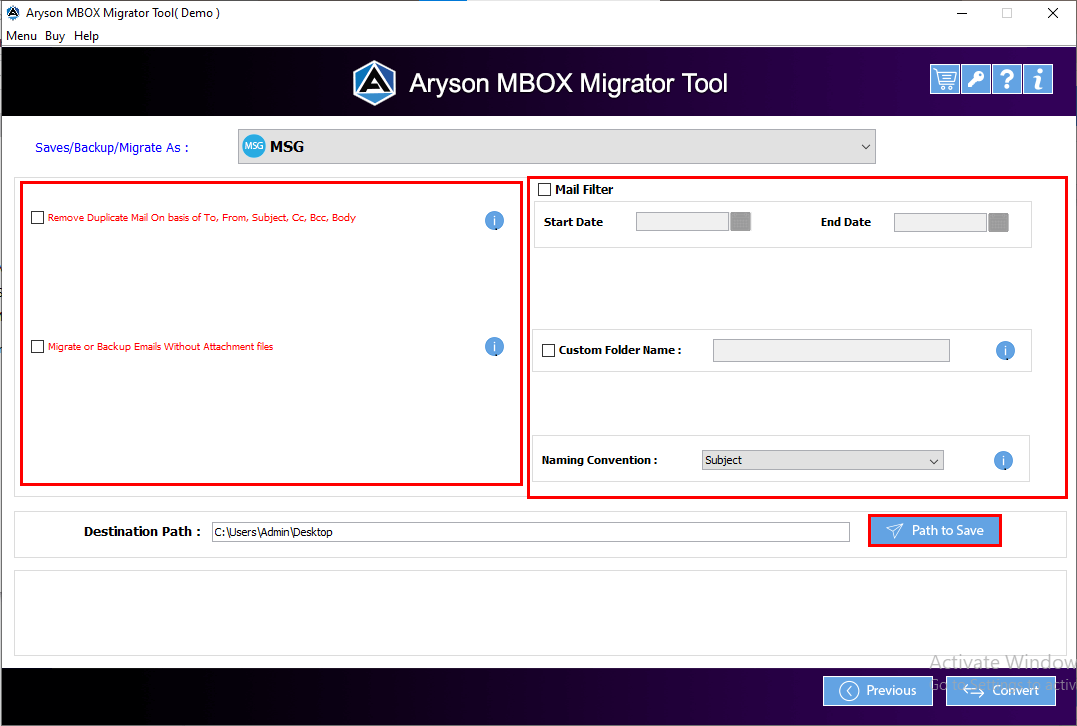Click the Saves/Backup/Migrate As label
The height and width of the screenshot is (726, 1077).
pyautogui.click(x=112, y=148)
